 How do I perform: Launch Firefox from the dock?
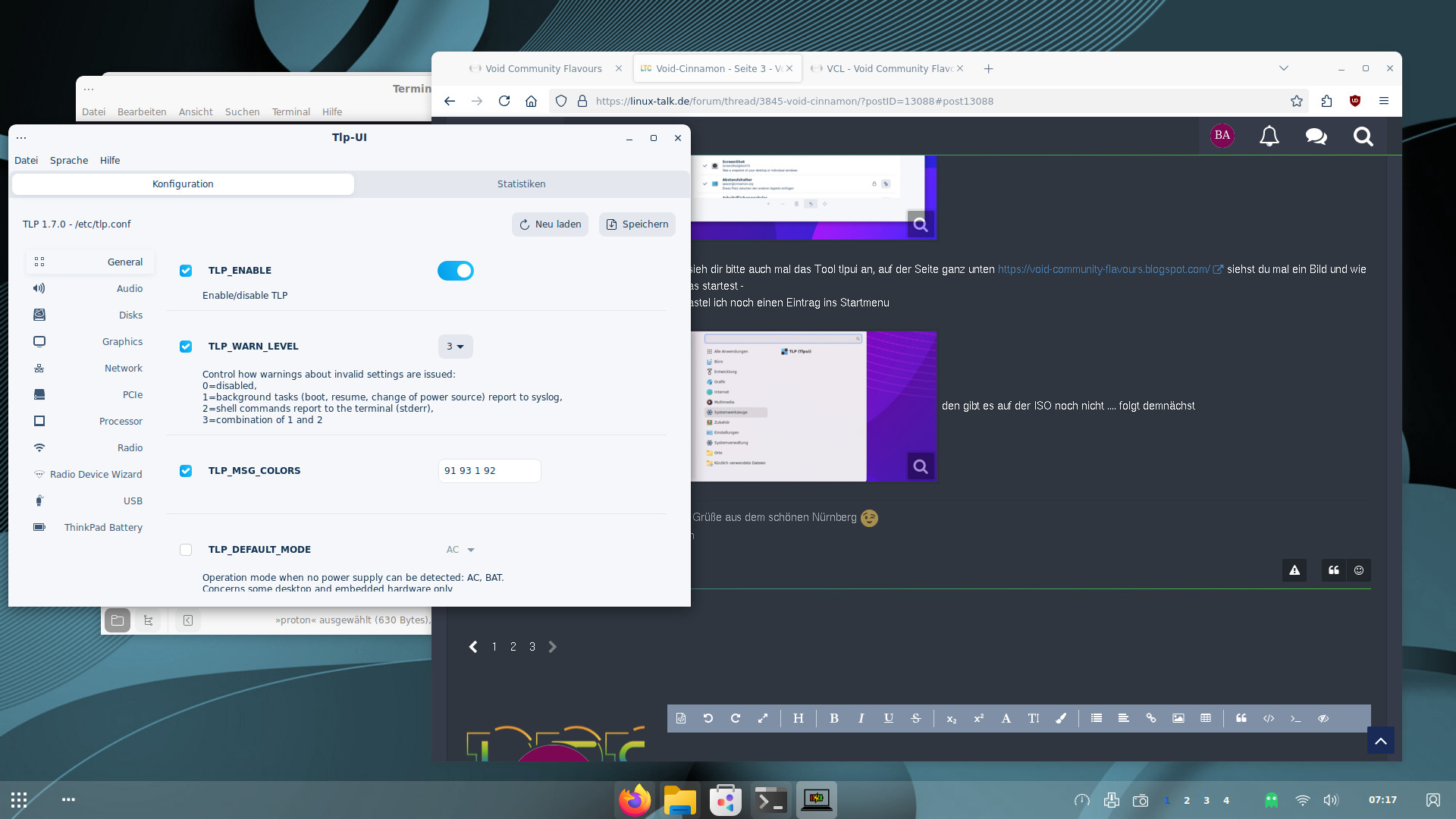coord(635,800)
